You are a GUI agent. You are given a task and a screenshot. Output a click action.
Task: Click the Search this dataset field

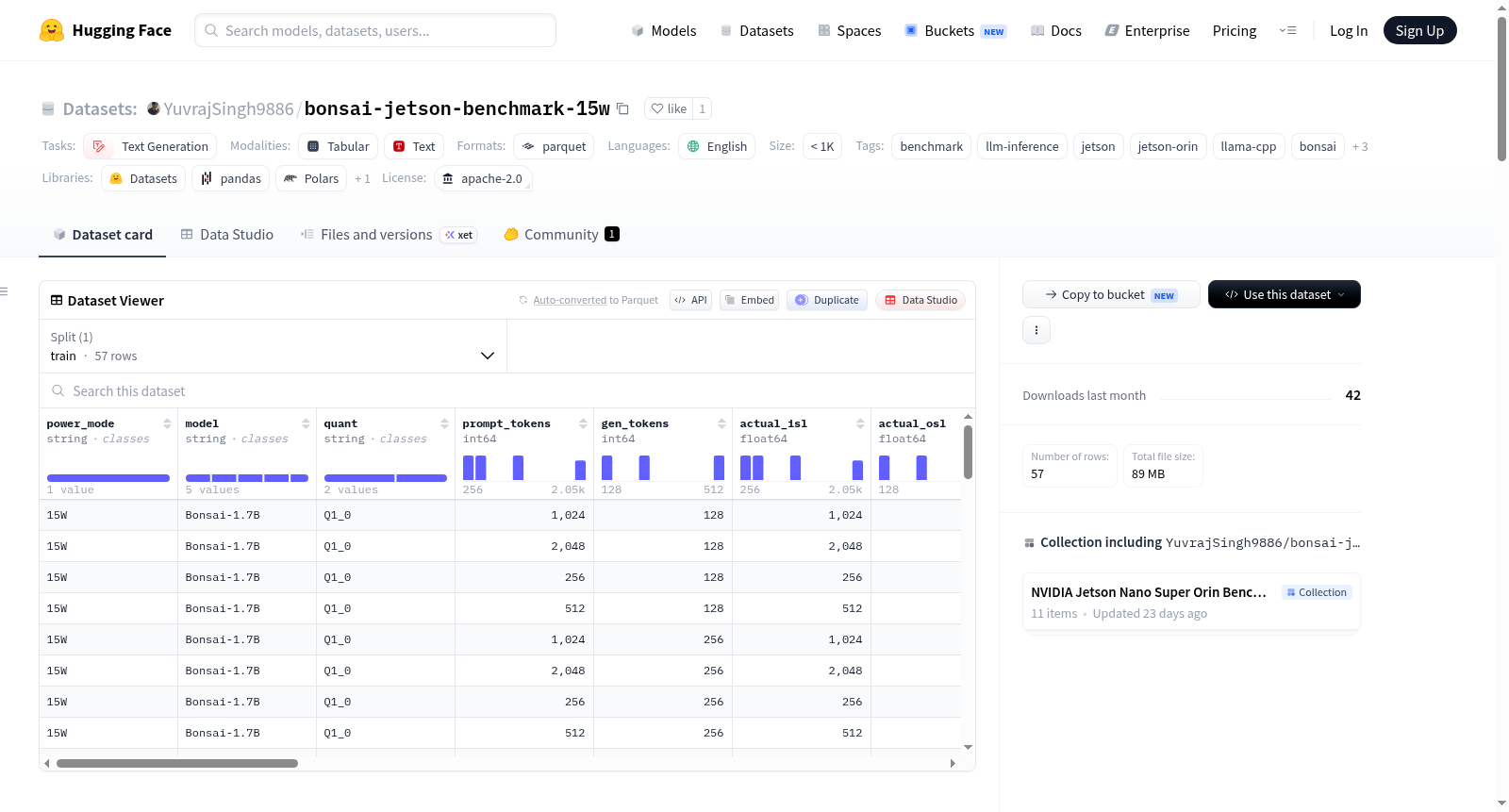[x=507, y=390]
